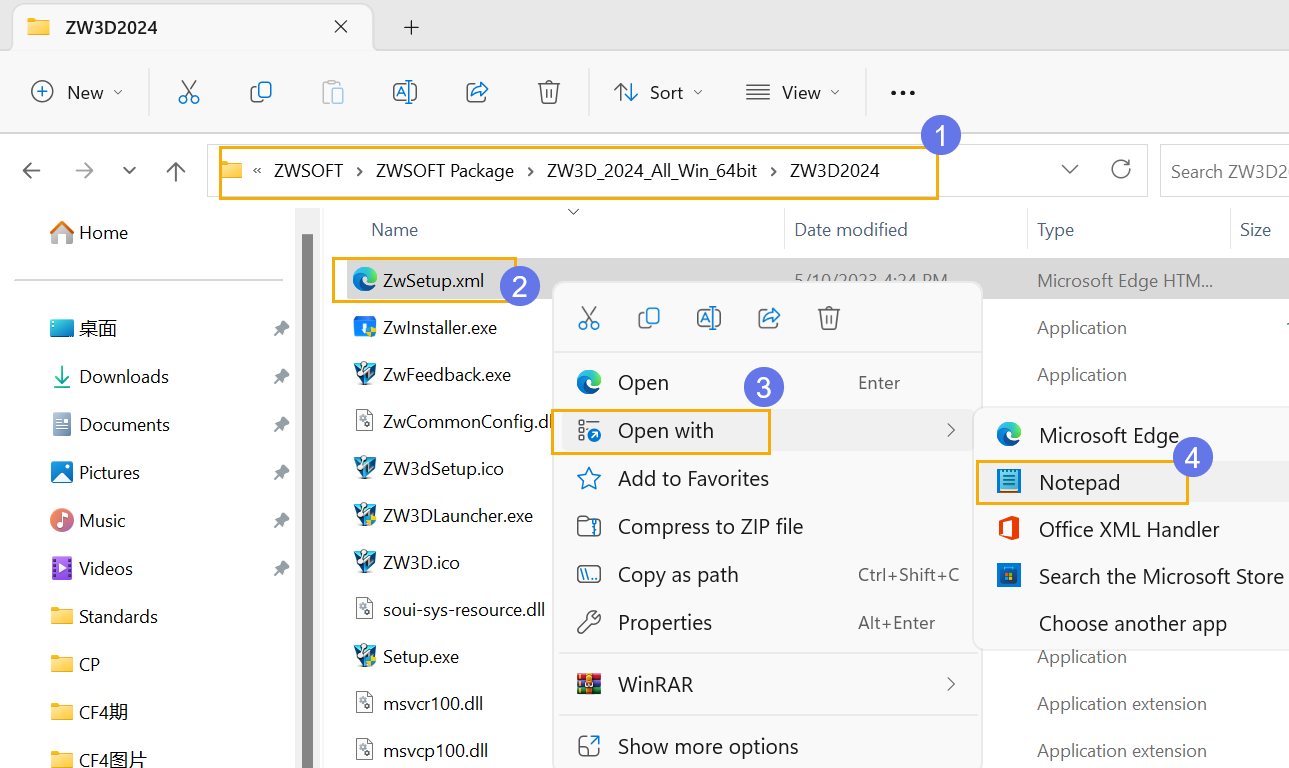The height and width of the screenshot is (768, 1289).
Task: Click the collapse chevron above Name column
Action: (x=573, y=212)
